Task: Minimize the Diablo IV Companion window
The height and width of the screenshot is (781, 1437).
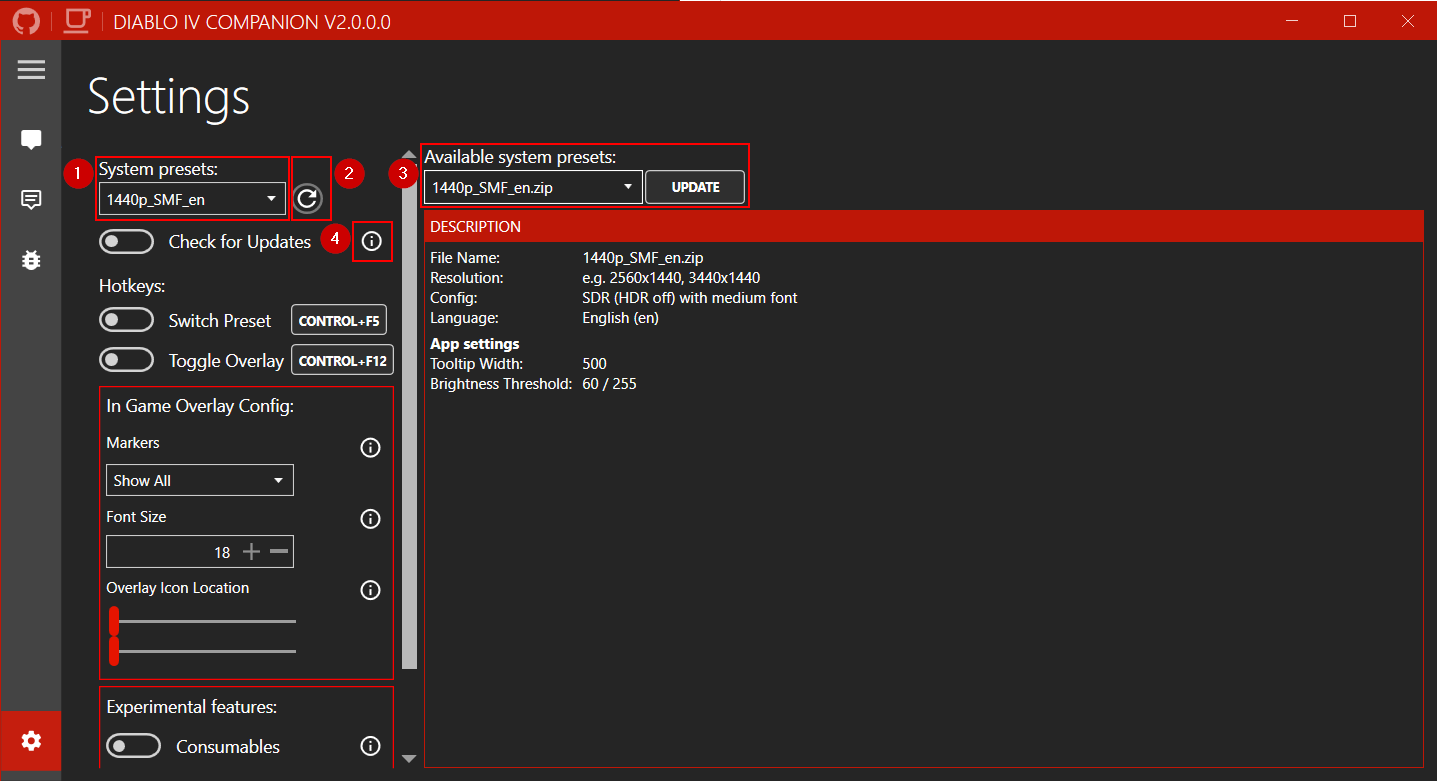Action: tap(1293, 21)
